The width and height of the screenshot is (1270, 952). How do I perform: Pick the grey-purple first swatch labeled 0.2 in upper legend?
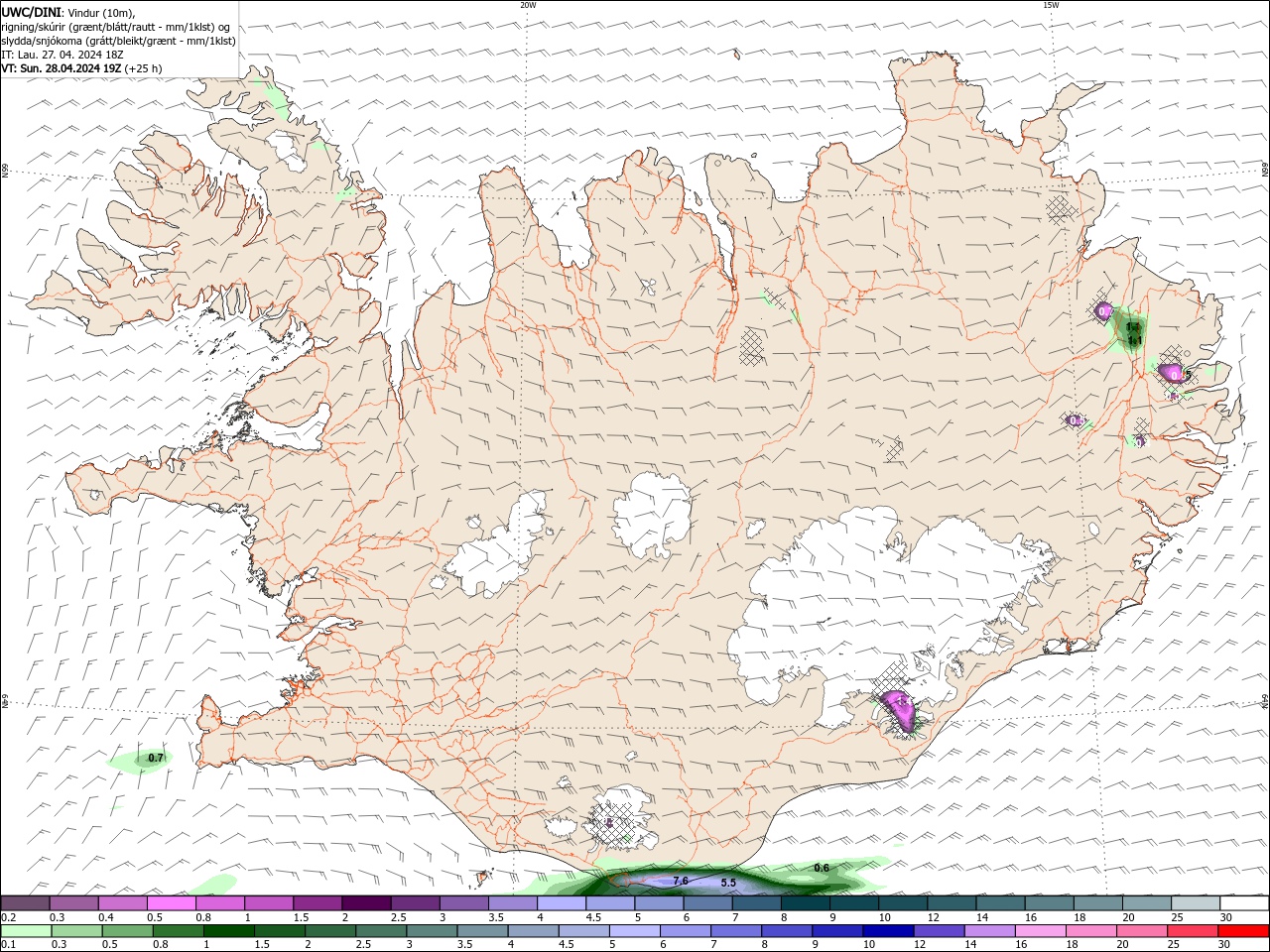25,902
